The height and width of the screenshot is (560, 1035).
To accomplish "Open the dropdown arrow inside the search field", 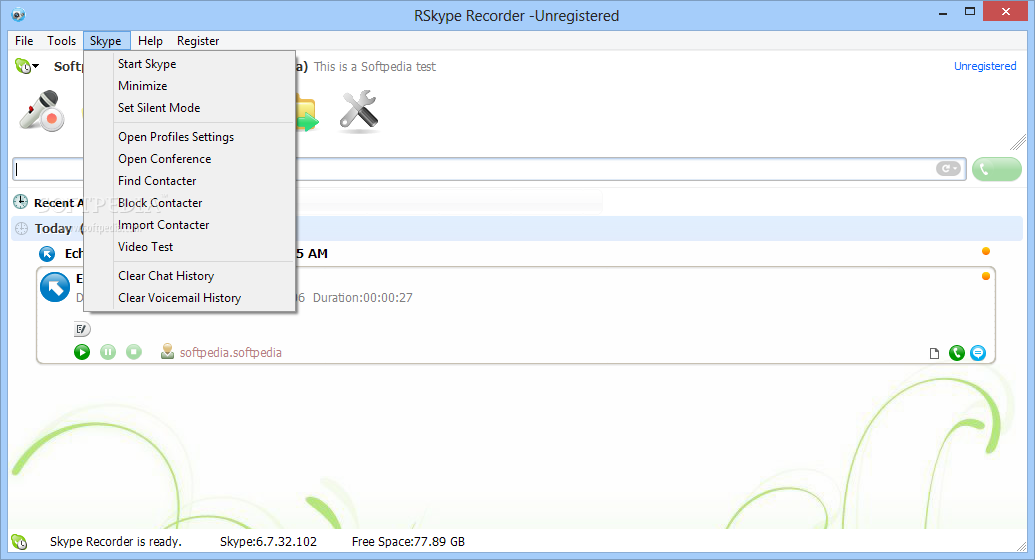I will pos(949,169).
